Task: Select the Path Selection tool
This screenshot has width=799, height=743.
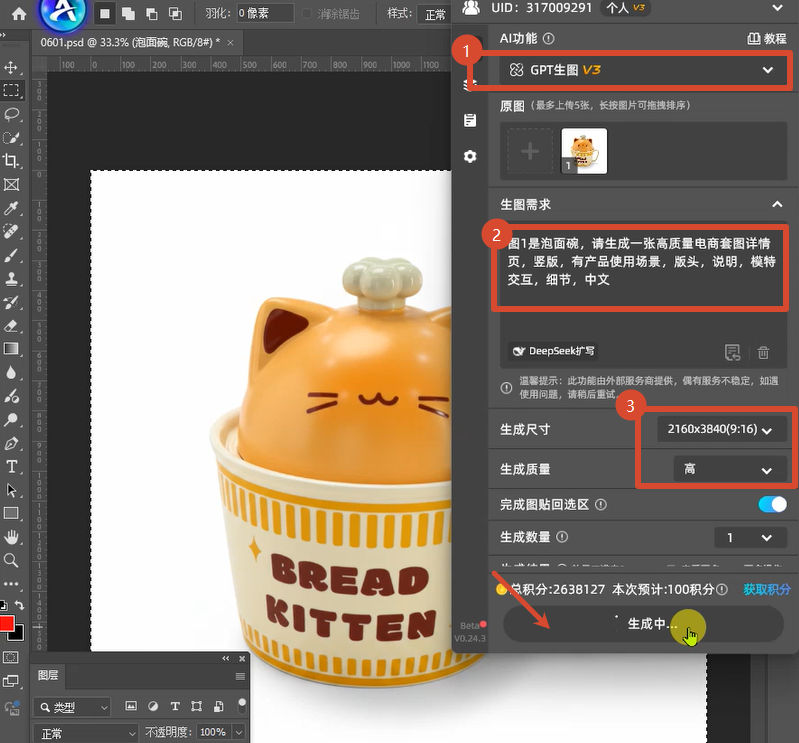Action: click(x=11, y=490)
